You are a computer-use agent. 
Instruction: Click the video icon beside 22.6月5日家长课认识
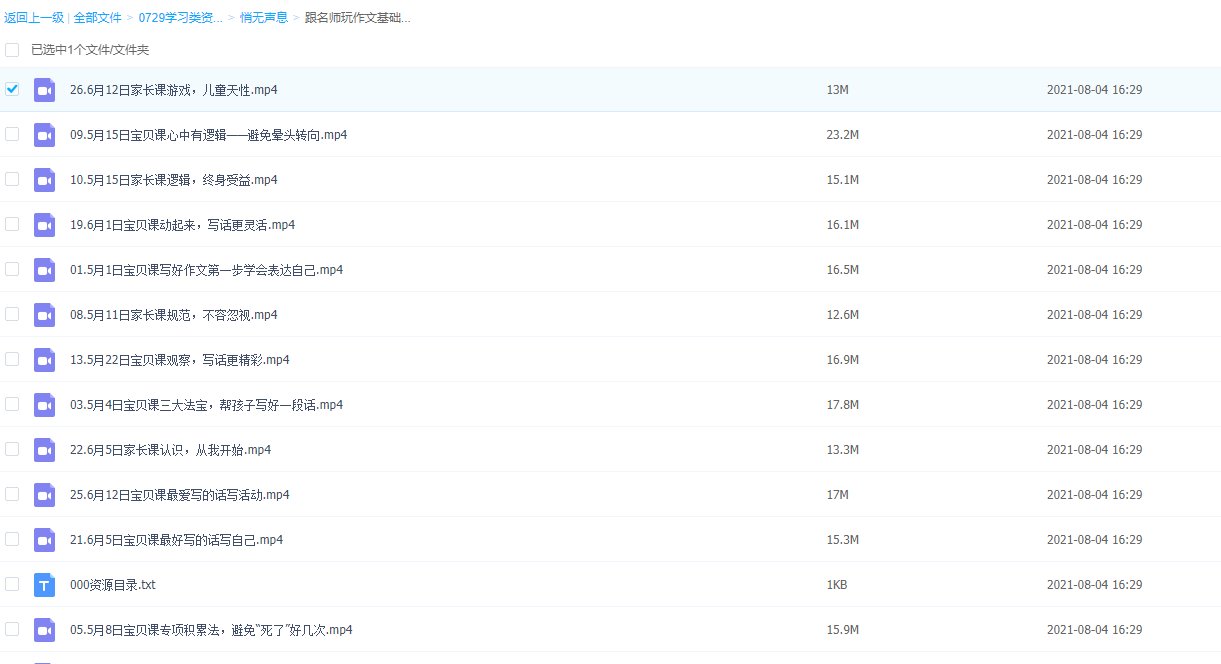coord(44,450)
